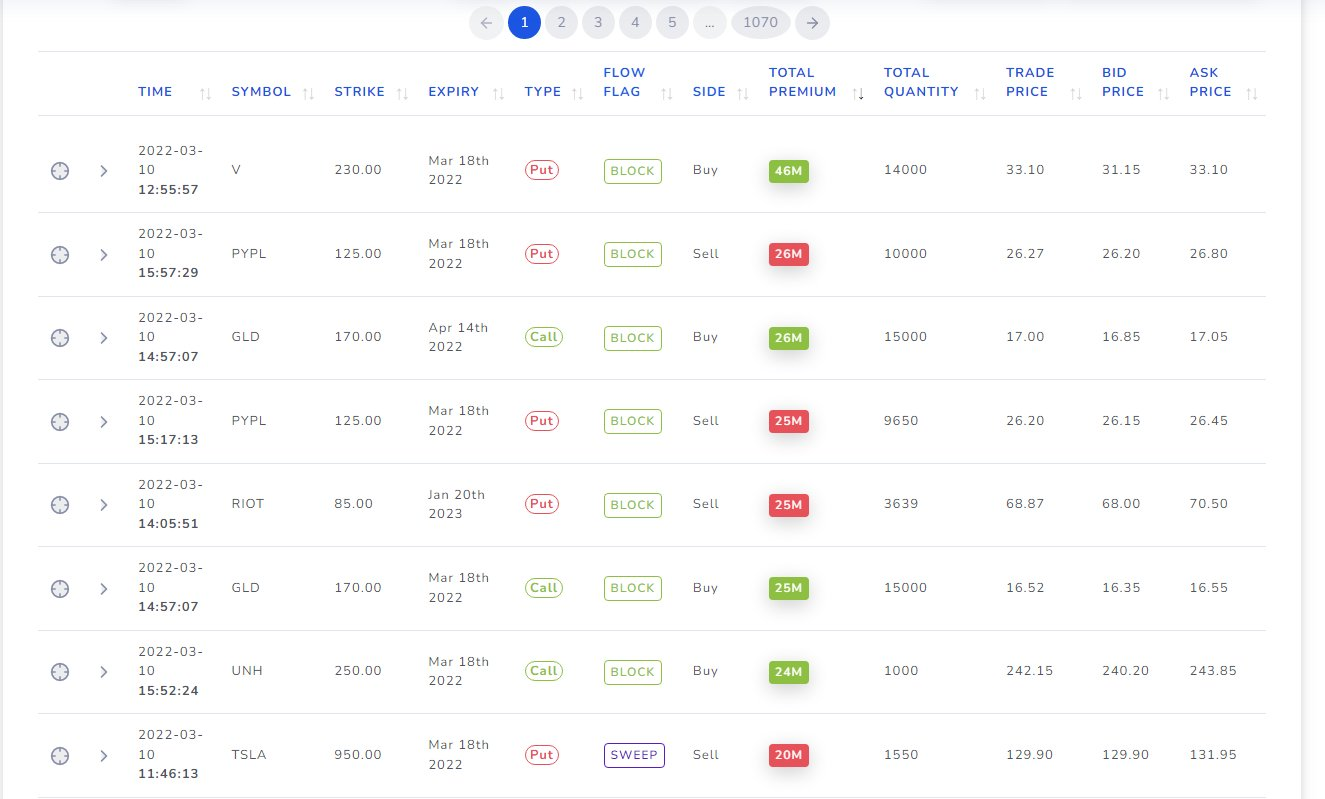Sort table by TOTAL QUANTITY column
Viewport: 1325px width, 799px height.
(x=980, y=93)
